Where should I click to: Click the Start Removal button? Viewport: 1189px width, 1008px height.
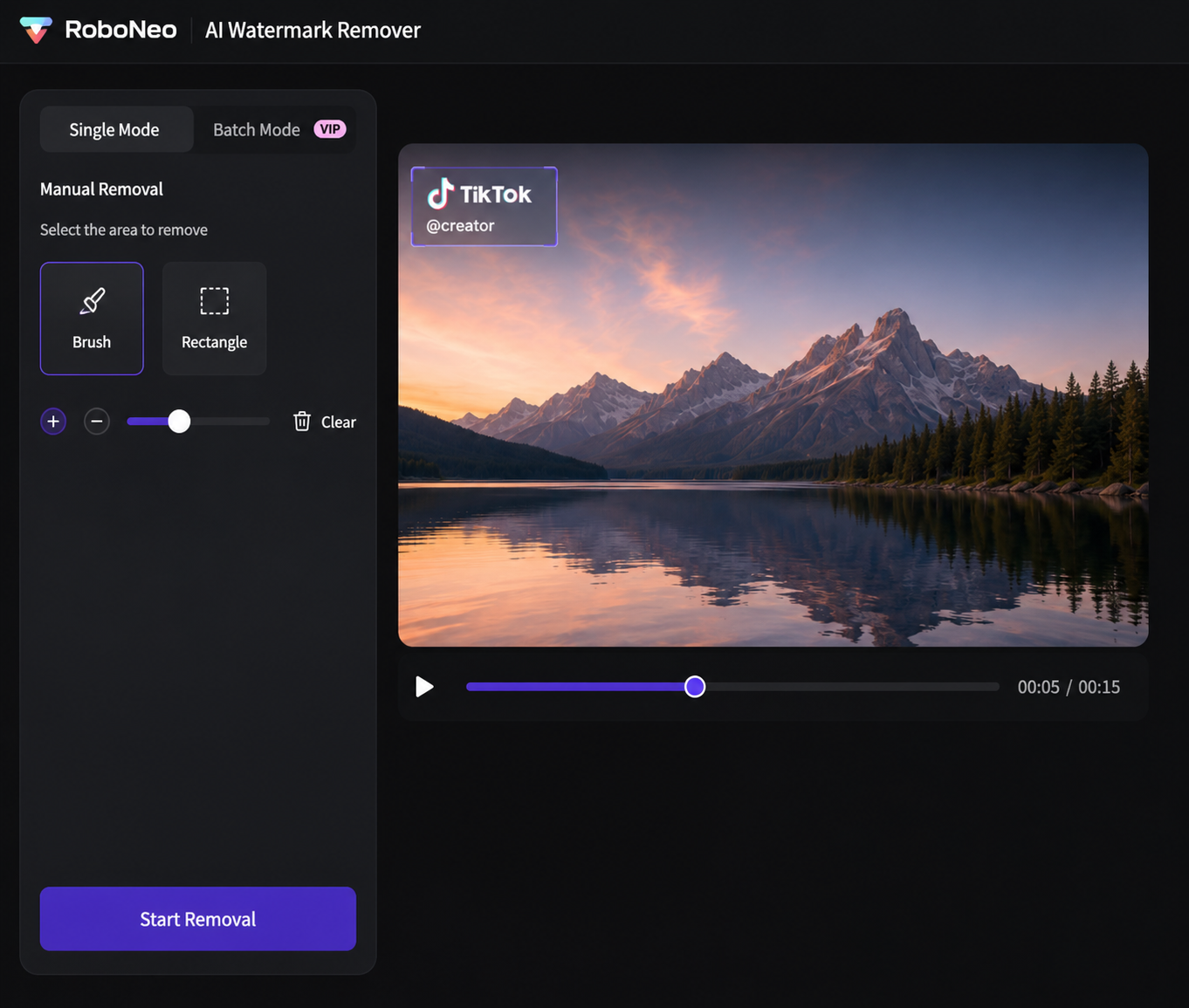click(198, 919)
